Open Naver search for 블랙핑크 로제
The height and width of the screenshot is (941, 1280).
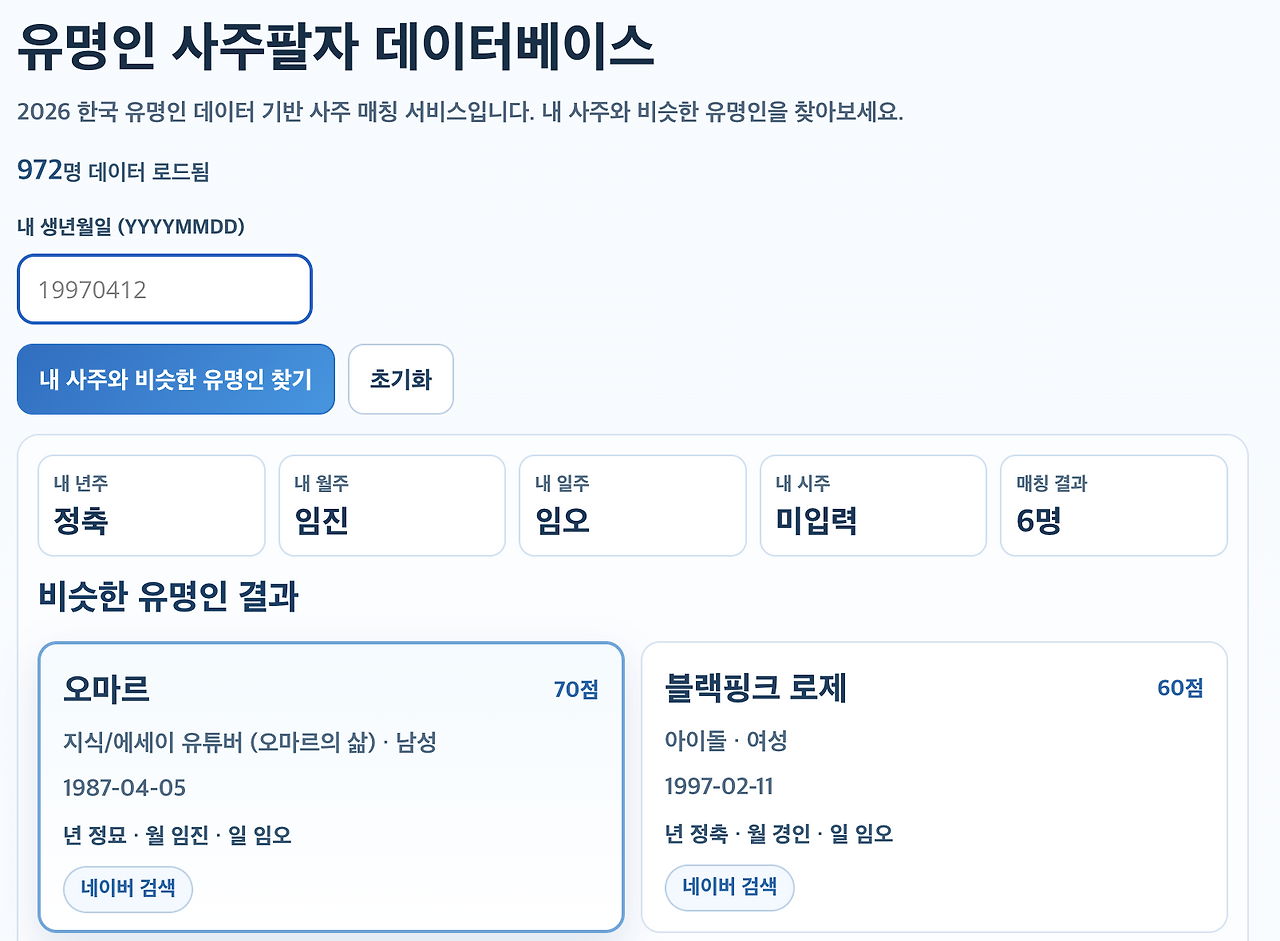pyautogui.click(x=729, y=888)
